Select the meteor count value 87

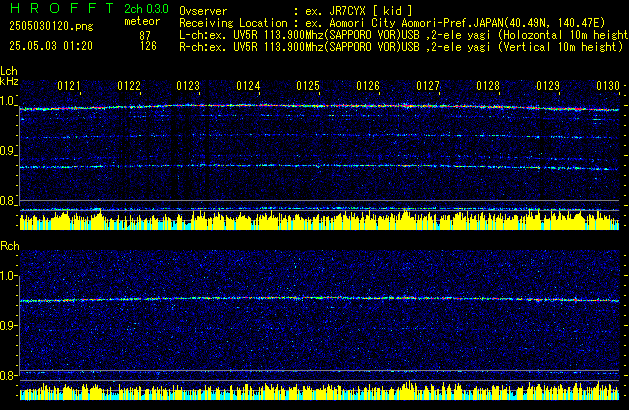[x=145, y=36]
